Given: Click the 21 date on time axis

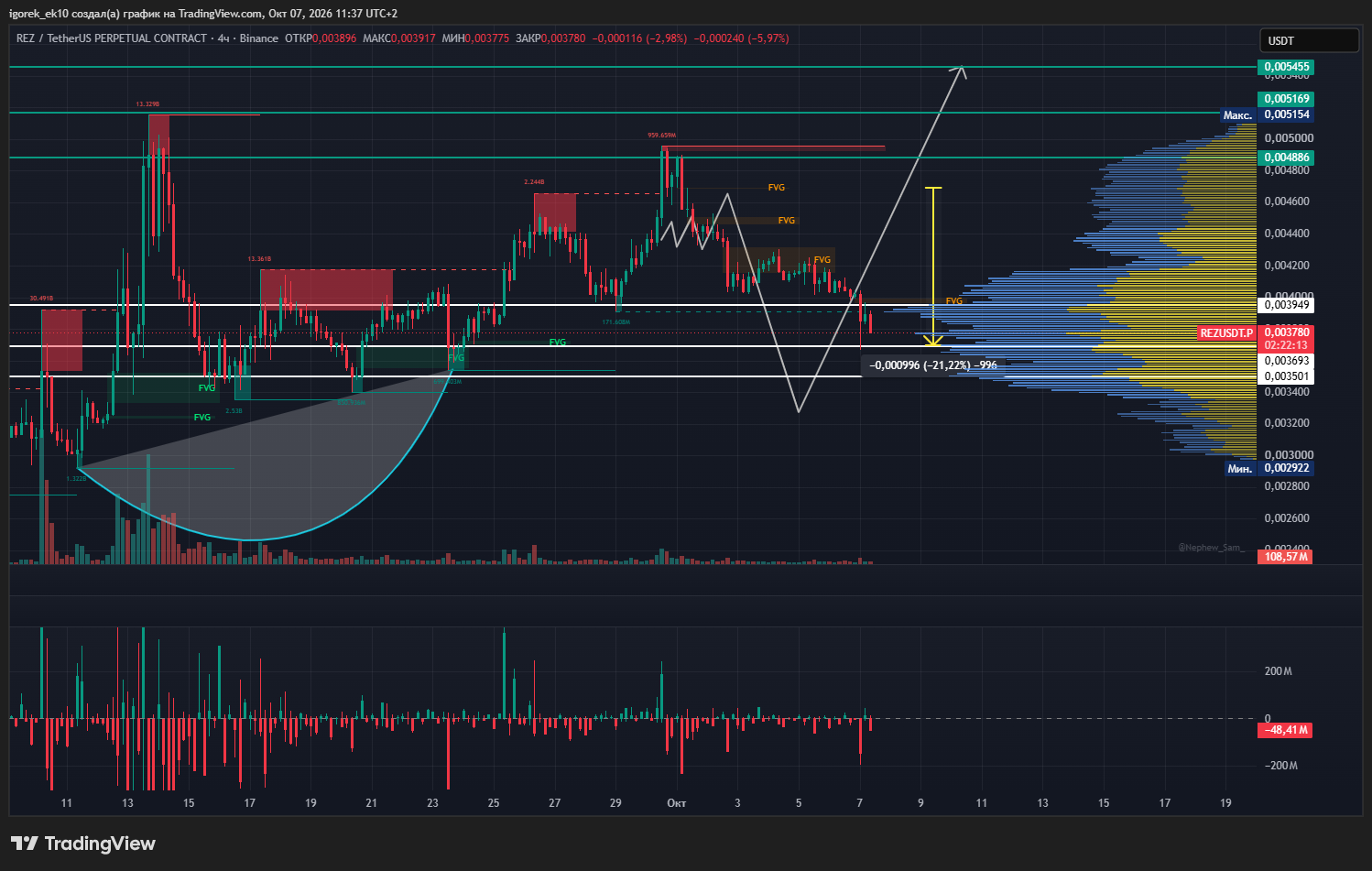Looking at the screenshot, I should click(x=371, y=803).
